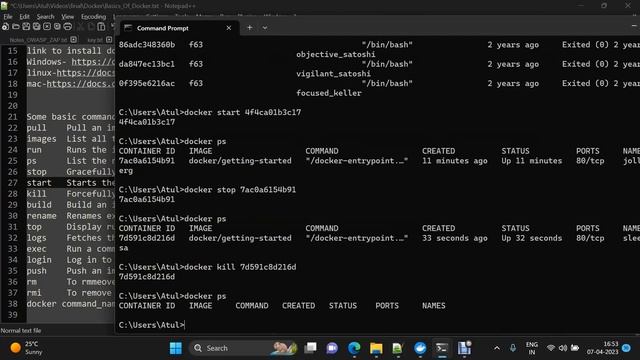
Task: Switch to Notepad++ via taskbar icon
Action: pos(398,348)
